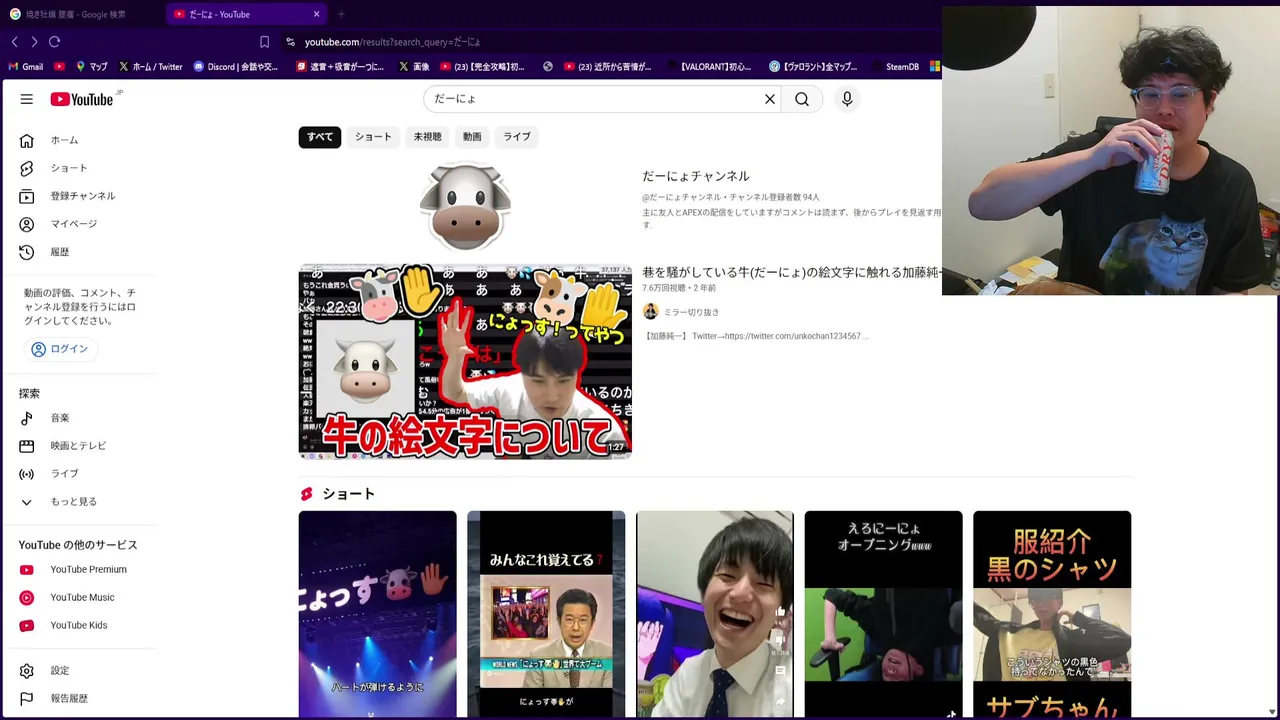Click the URL address bar
The height and width of the screenshot is (720, 1280).
[x=610, y=42]
